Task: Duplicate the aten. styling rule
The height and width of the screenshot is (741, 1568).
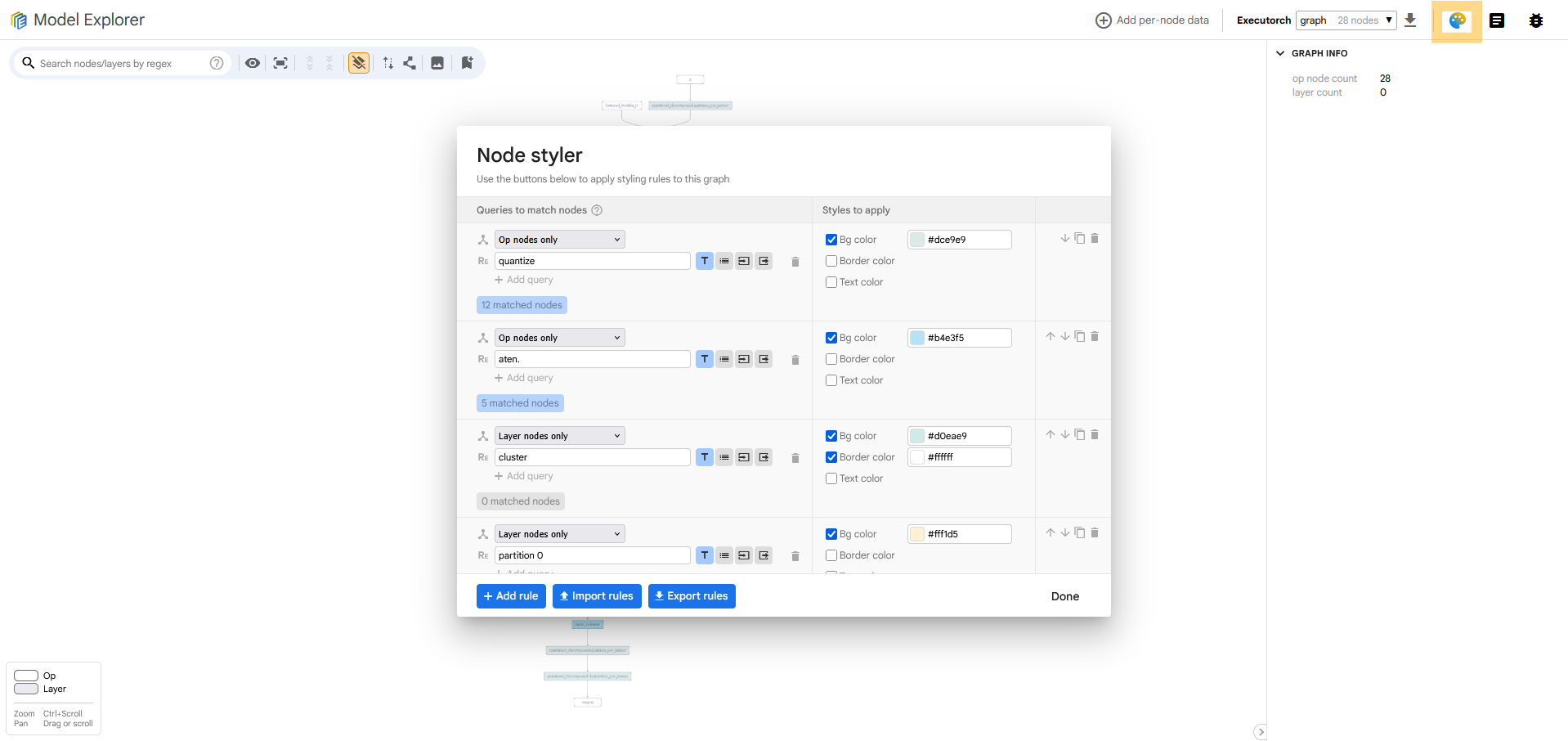Action: [1080, 337]
